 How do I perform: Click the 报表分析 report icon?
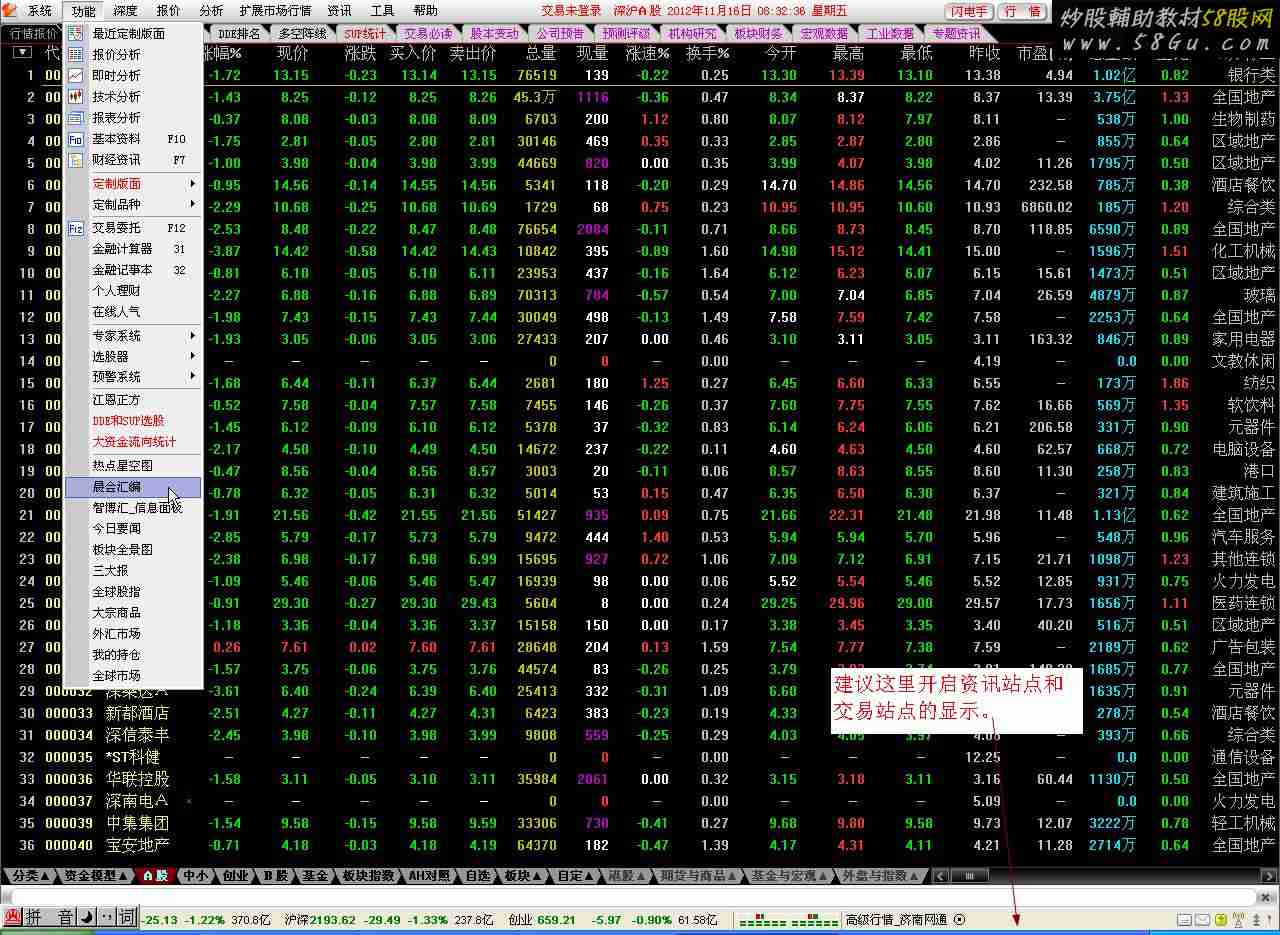click(x=76, y=118)
